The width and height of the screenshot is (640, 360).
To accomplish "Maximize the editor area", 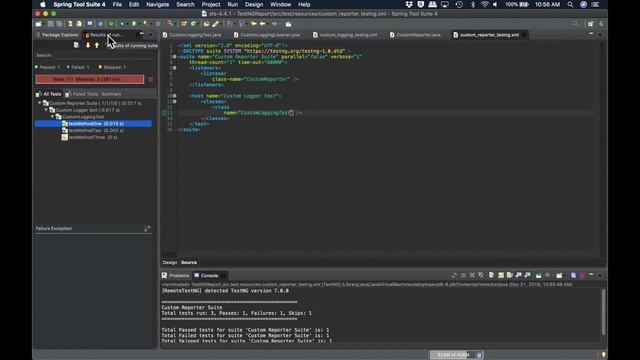I will click(x=600, y=34).
